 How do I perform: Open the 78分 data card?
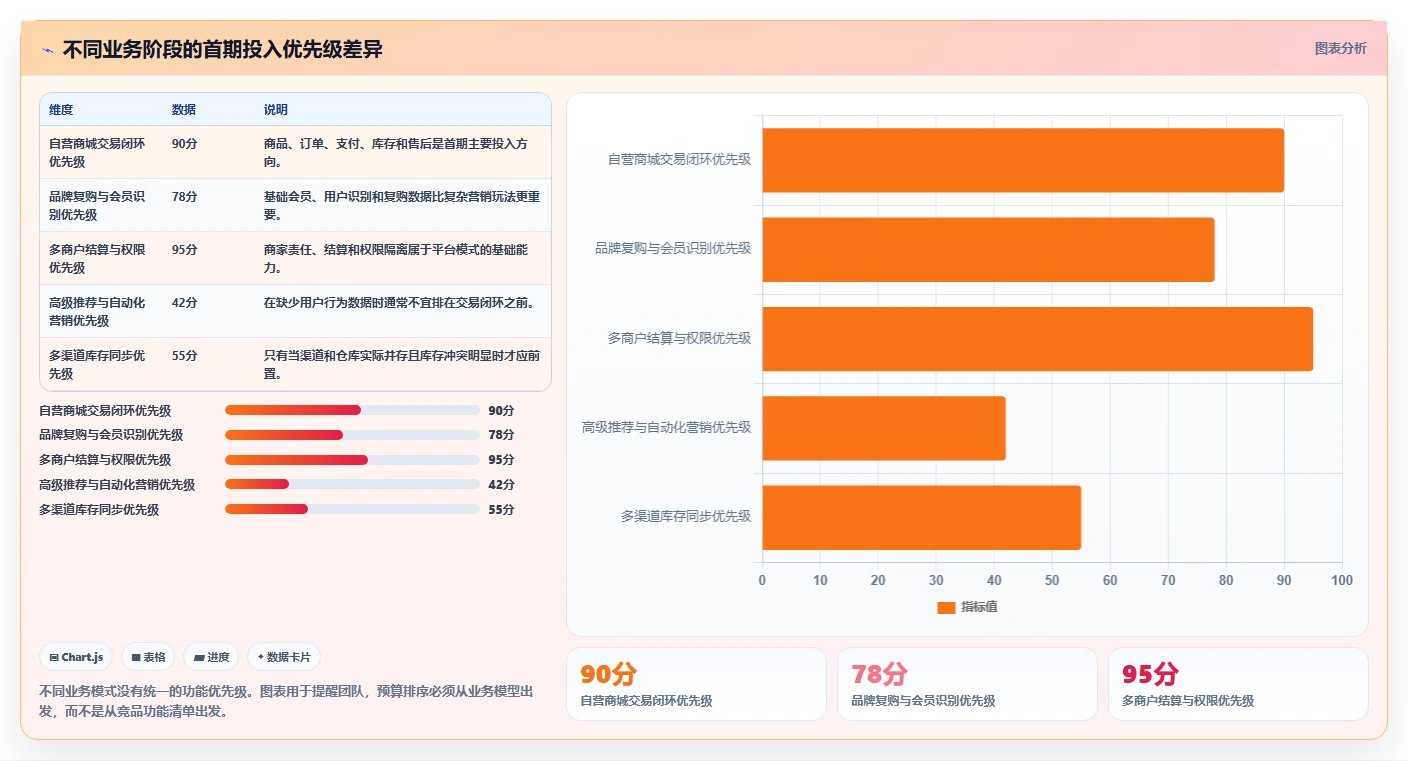[967, 684]
